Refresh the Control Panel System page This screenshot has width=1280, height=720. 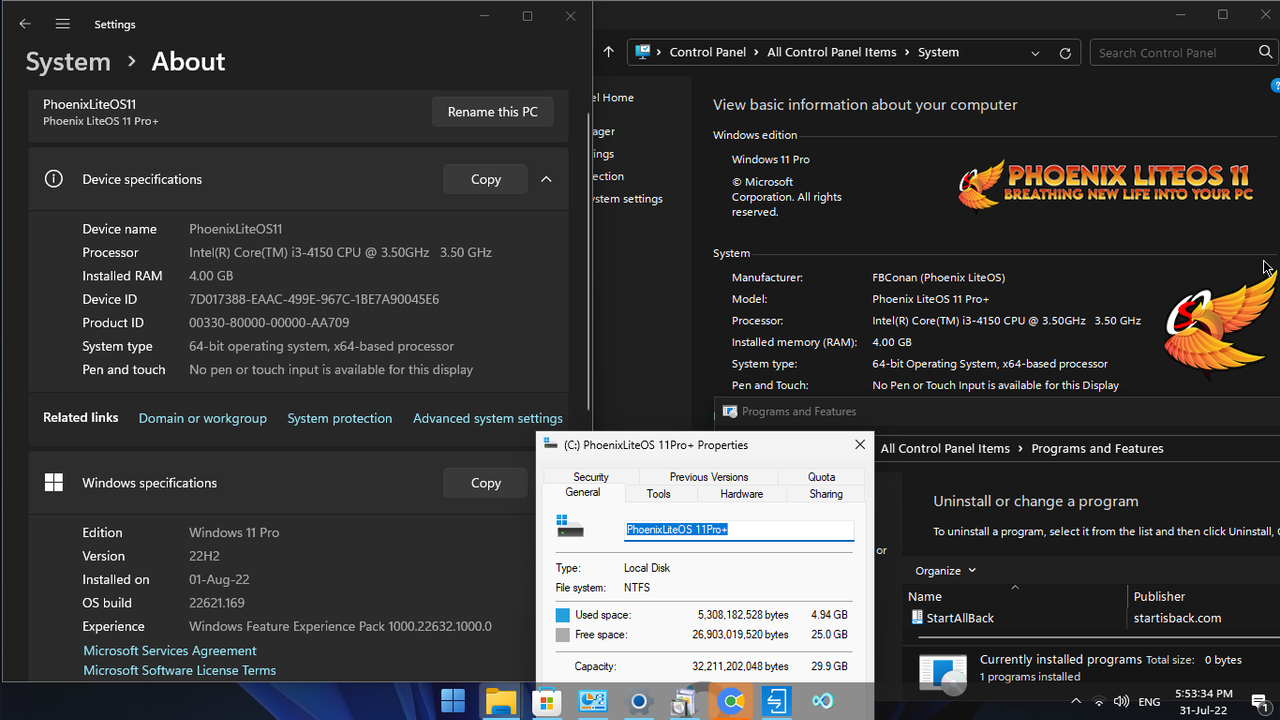(x=1065, y=53)
